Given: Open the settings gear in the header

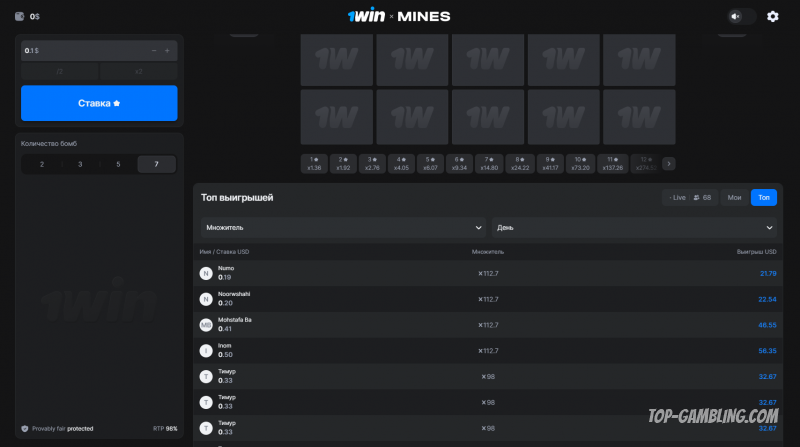Looking at the screenshot, I should click(x=772, y=16).
